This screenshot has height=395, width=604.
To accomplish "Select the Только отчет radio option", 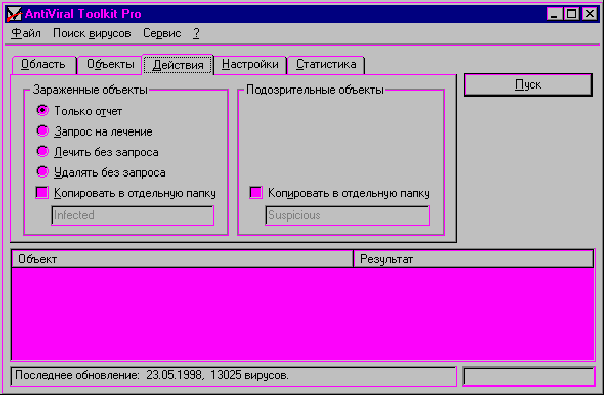I will click(x=79, y=111).
